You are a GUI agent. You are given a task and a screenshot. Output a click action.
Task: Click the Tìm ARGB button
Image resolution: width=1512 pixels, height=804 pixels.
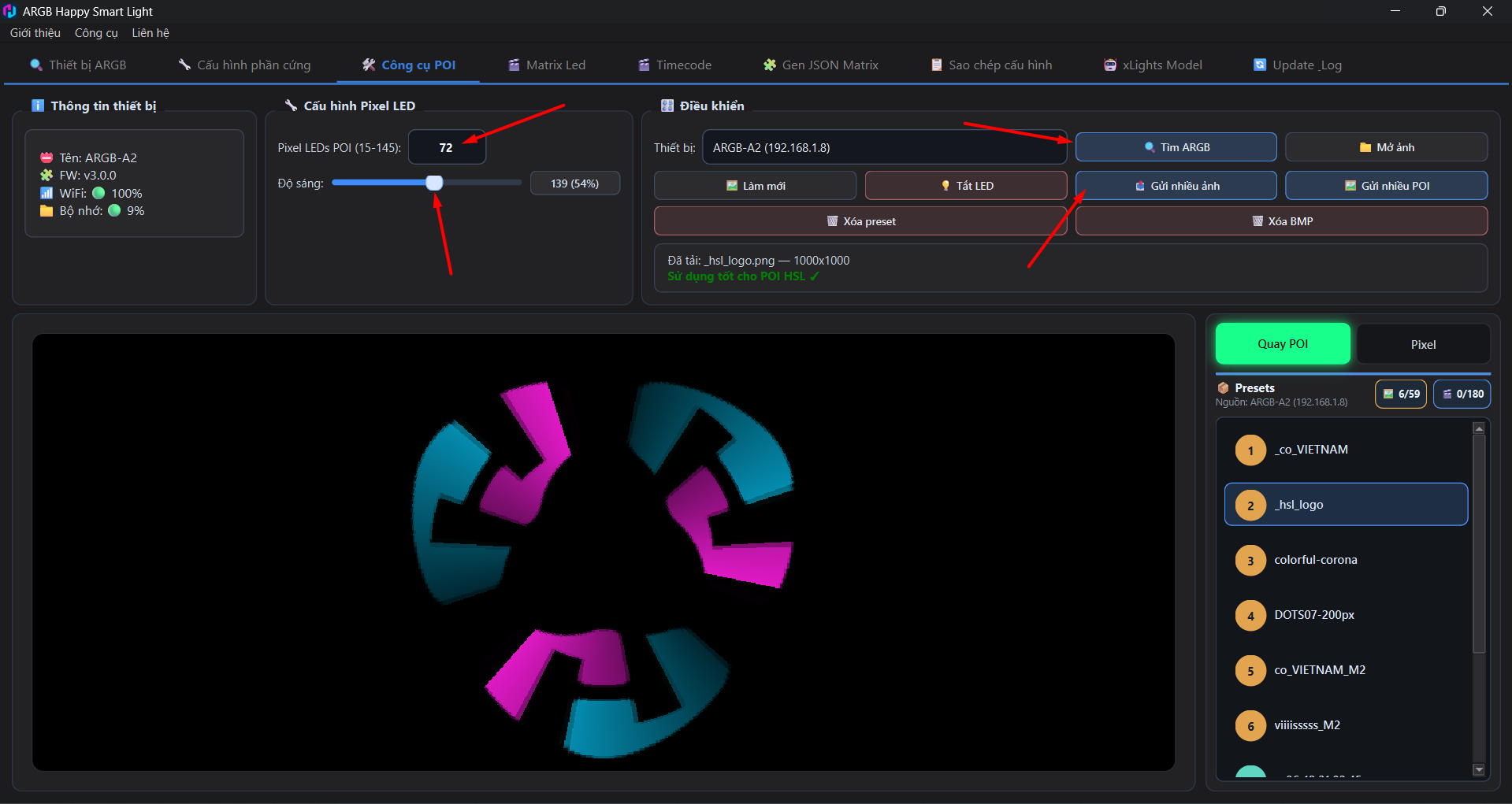(1176, 147)
